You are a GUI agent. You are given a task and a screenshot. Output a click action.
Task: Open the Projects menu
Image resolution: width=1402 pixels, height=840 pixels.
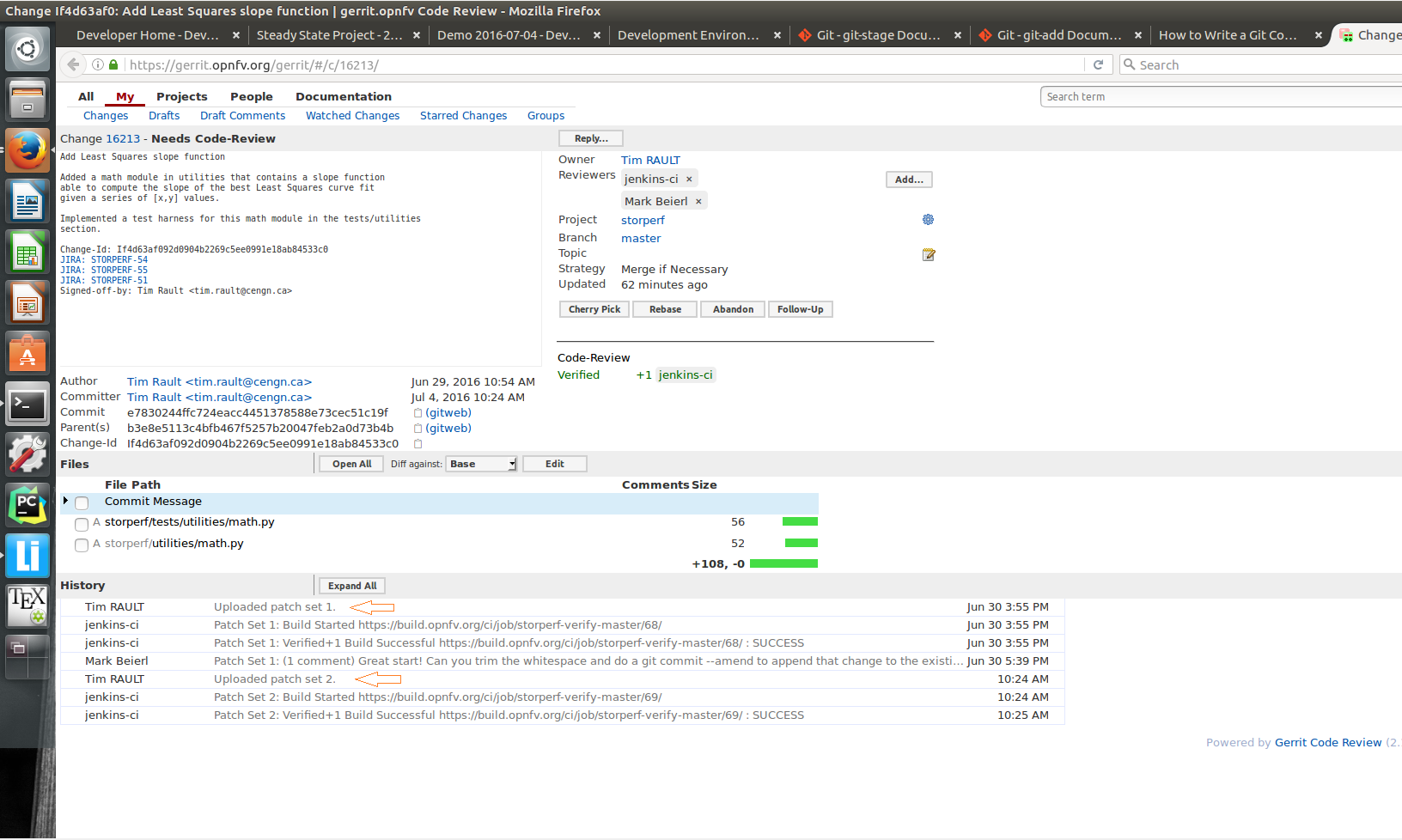point(181,96)
